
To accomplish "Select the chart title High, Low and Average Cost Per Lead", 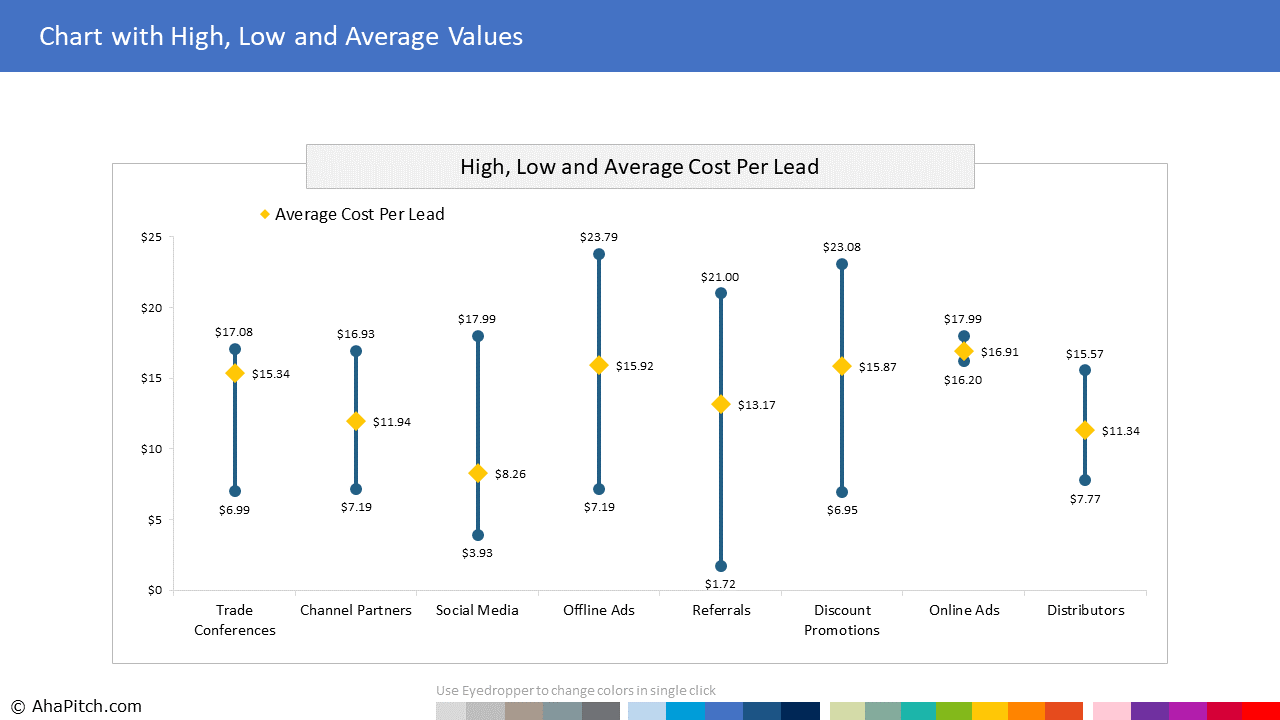I will tap(640, 167).
